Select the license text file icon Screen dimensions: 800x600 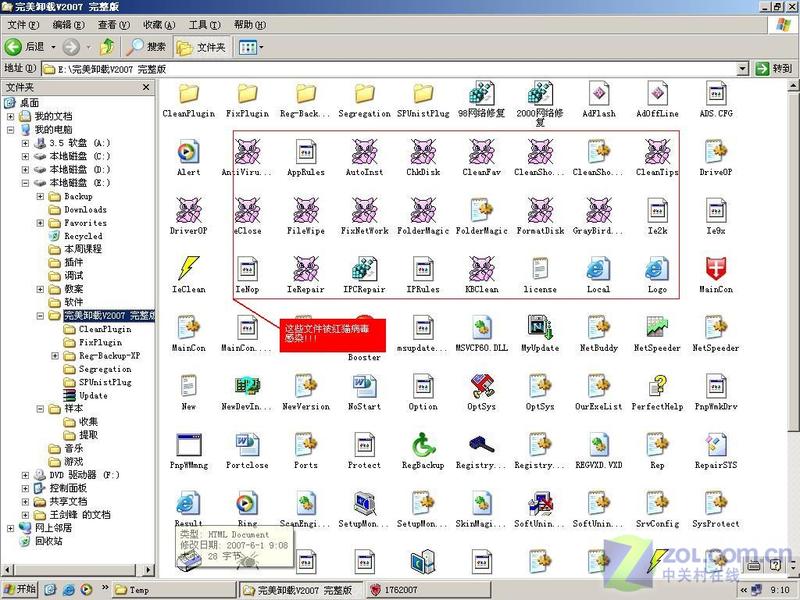click(540, 269)
